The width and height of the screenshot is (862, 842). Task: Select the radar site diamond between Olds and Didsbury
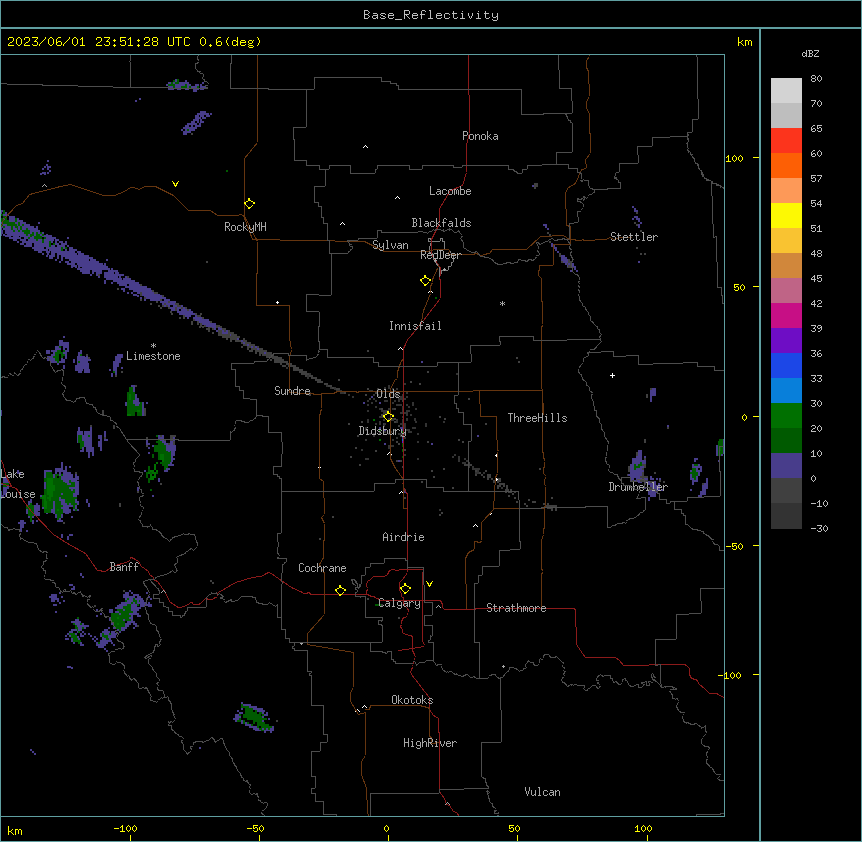click(x=389, y=417)
